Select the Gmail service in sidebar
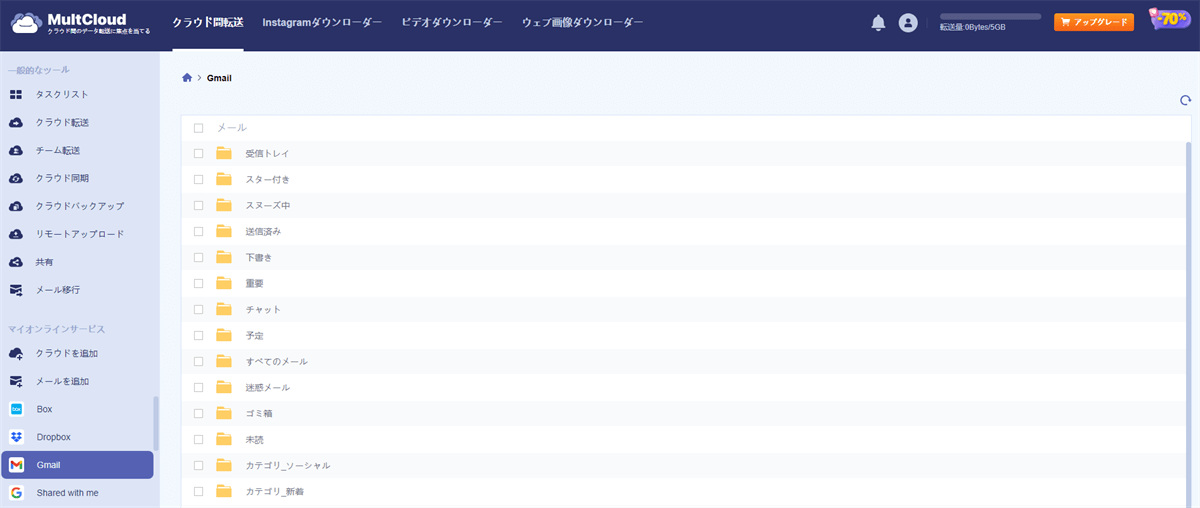 point(77,465)
